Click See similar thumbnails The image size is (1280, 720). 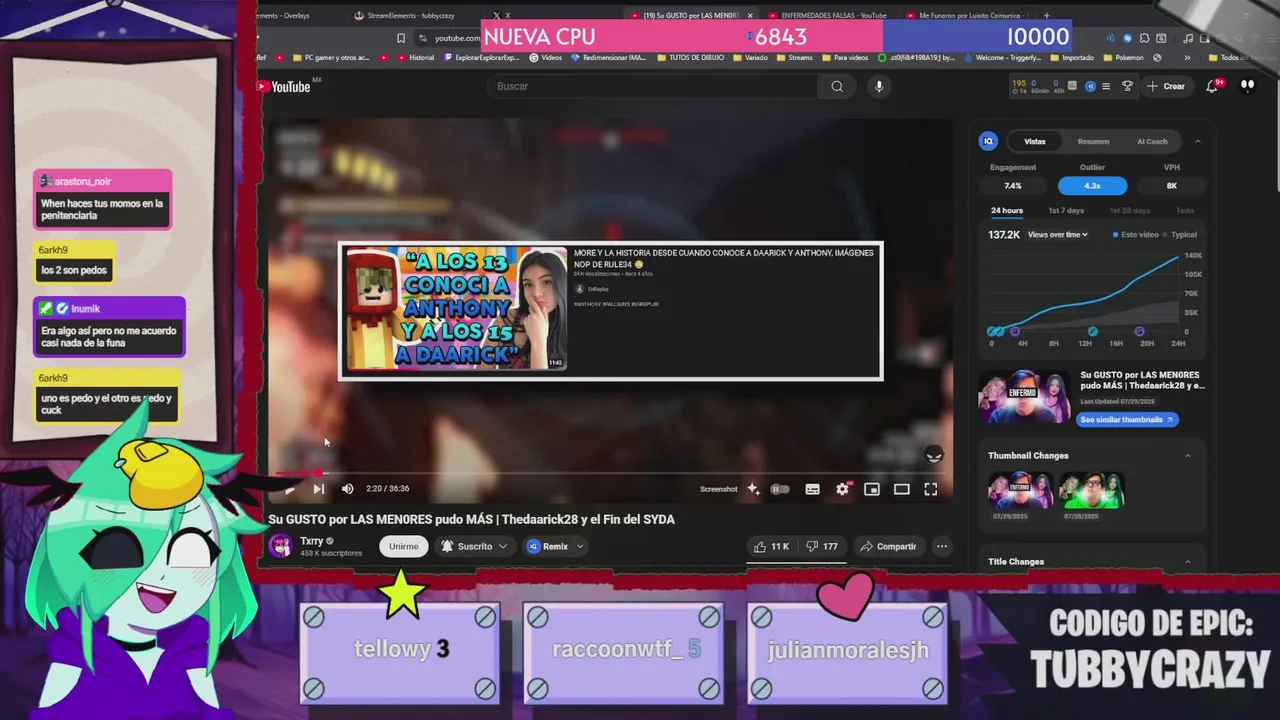(1126, 420)
